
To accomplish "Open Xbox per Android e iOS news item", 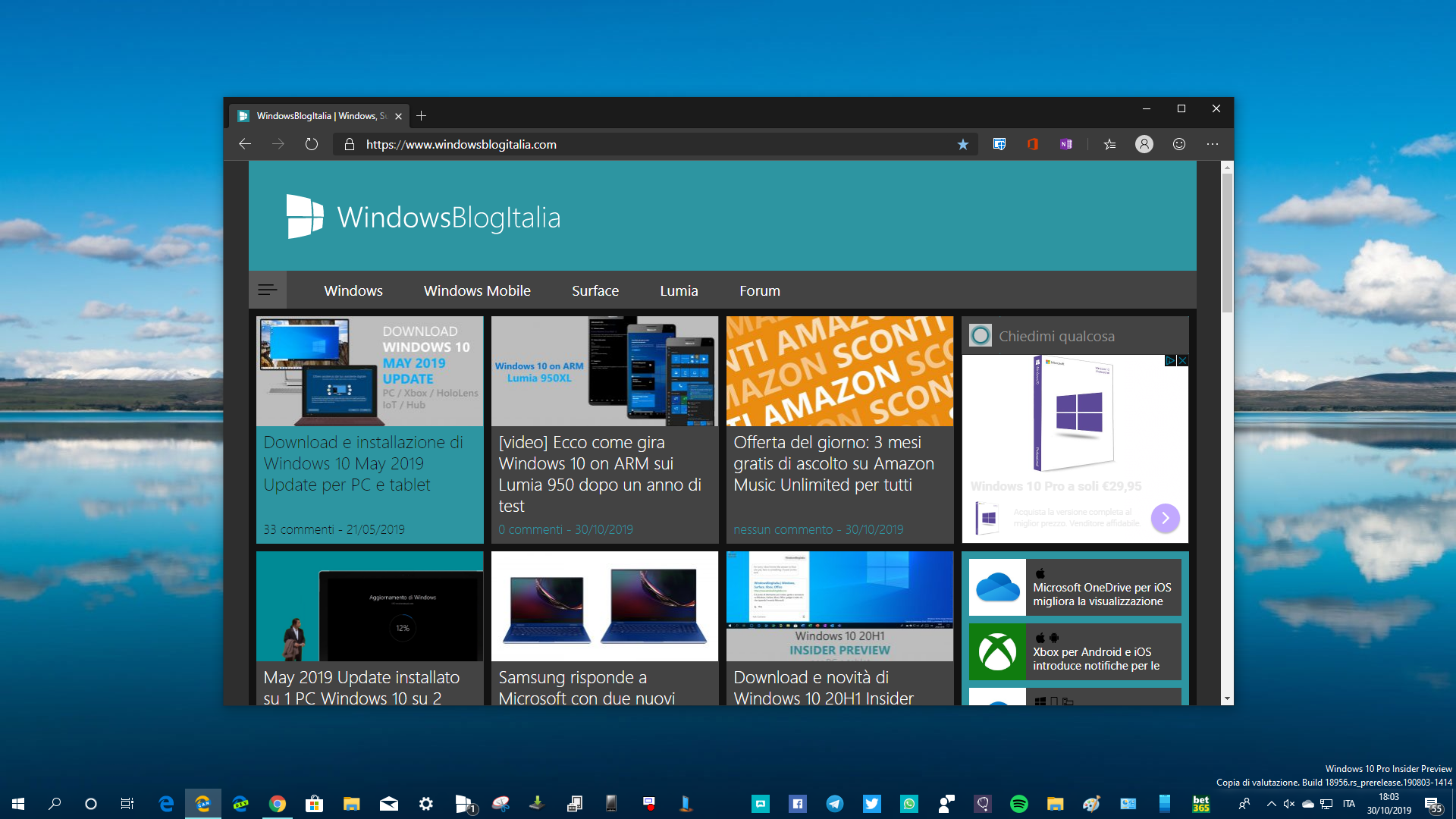I will [1075, 651].
